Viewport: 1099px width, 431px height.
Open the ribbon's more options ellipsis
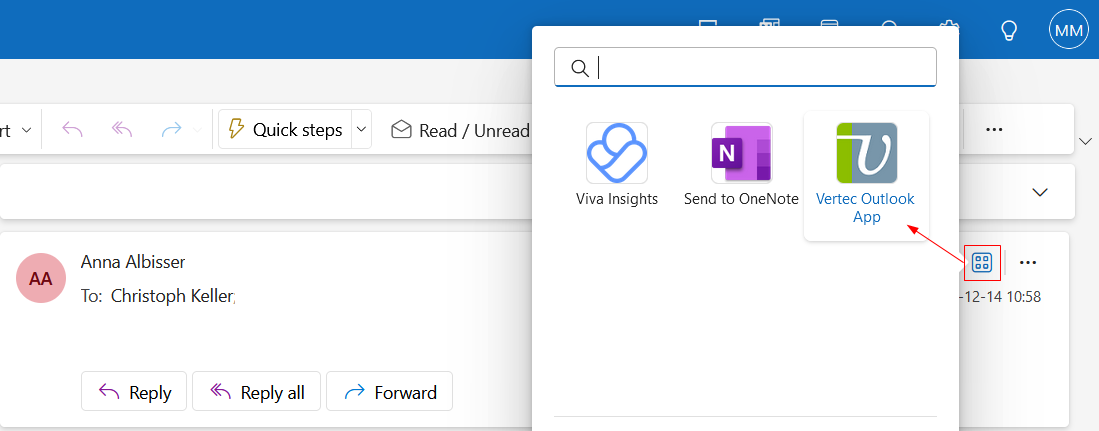(x=994, y=130)
